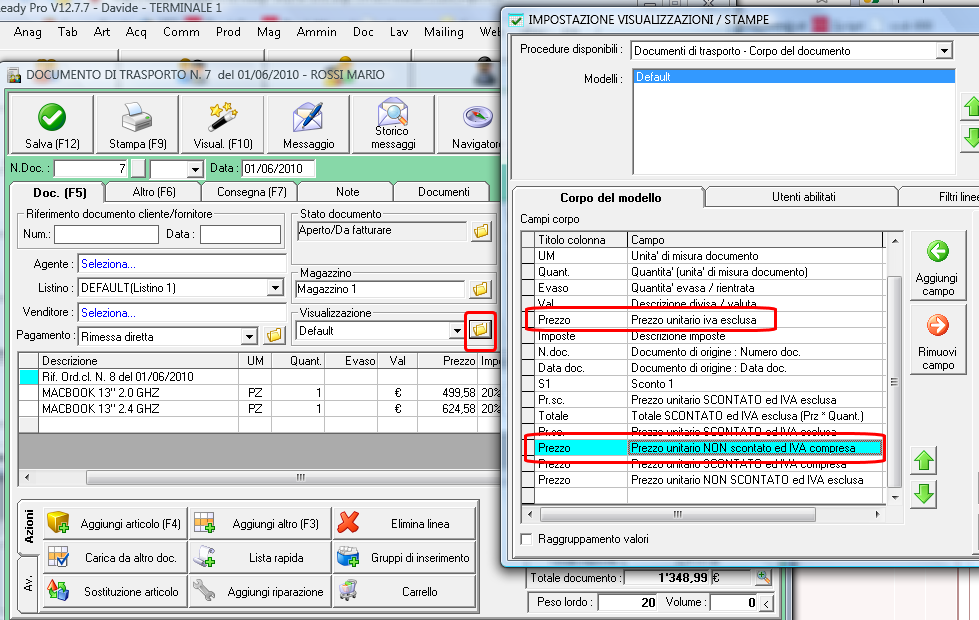Click Aggiungi campo green arrow button
The height and width of the screenshot is (620, 979).
point(938,267)
